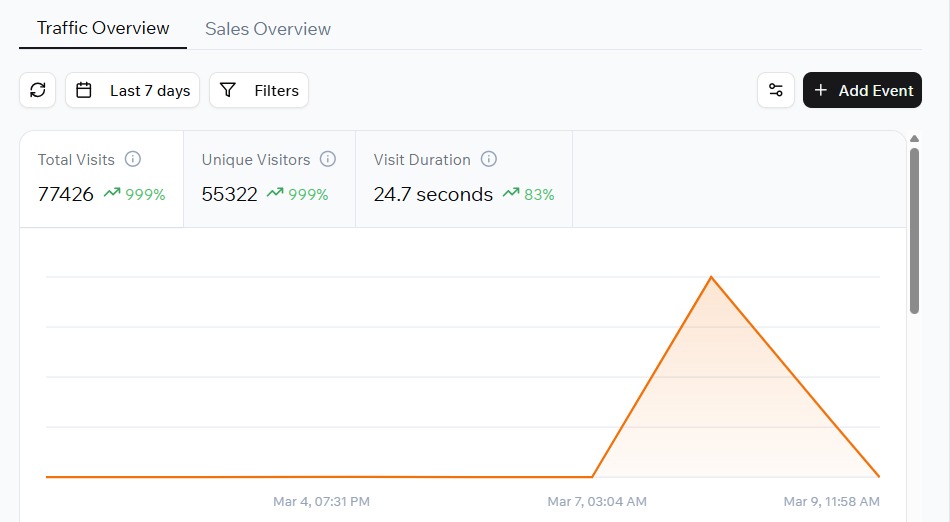The height and width of the screenshot is (522, 950).
Task: Open the Filters dropdown
Action: pos(259,90)
